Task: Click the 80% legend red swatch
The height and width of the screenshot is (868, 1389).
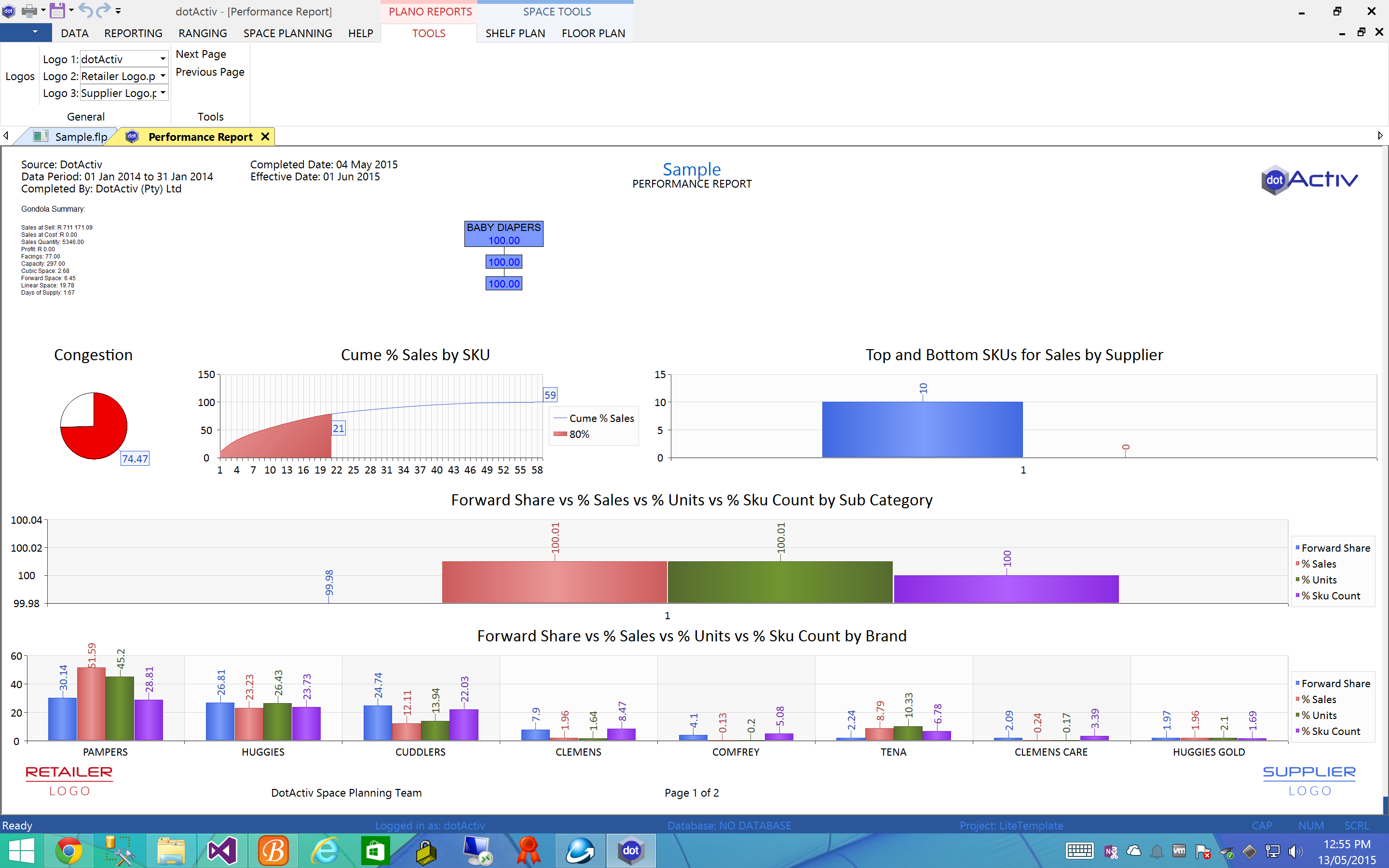Action: coord(560,434)
